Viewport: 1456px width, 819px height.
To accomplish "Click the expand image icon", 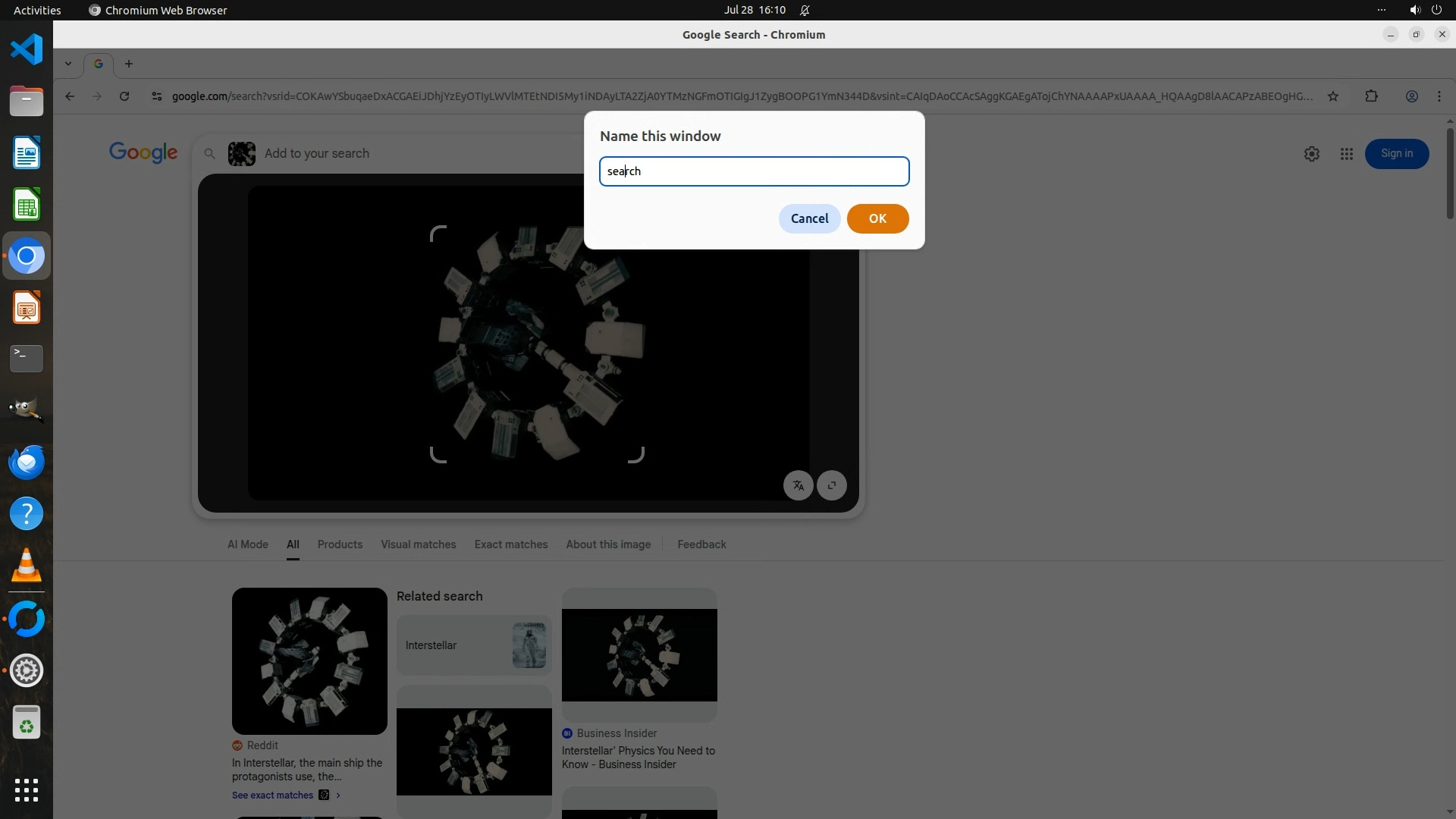I will (832, 485).
